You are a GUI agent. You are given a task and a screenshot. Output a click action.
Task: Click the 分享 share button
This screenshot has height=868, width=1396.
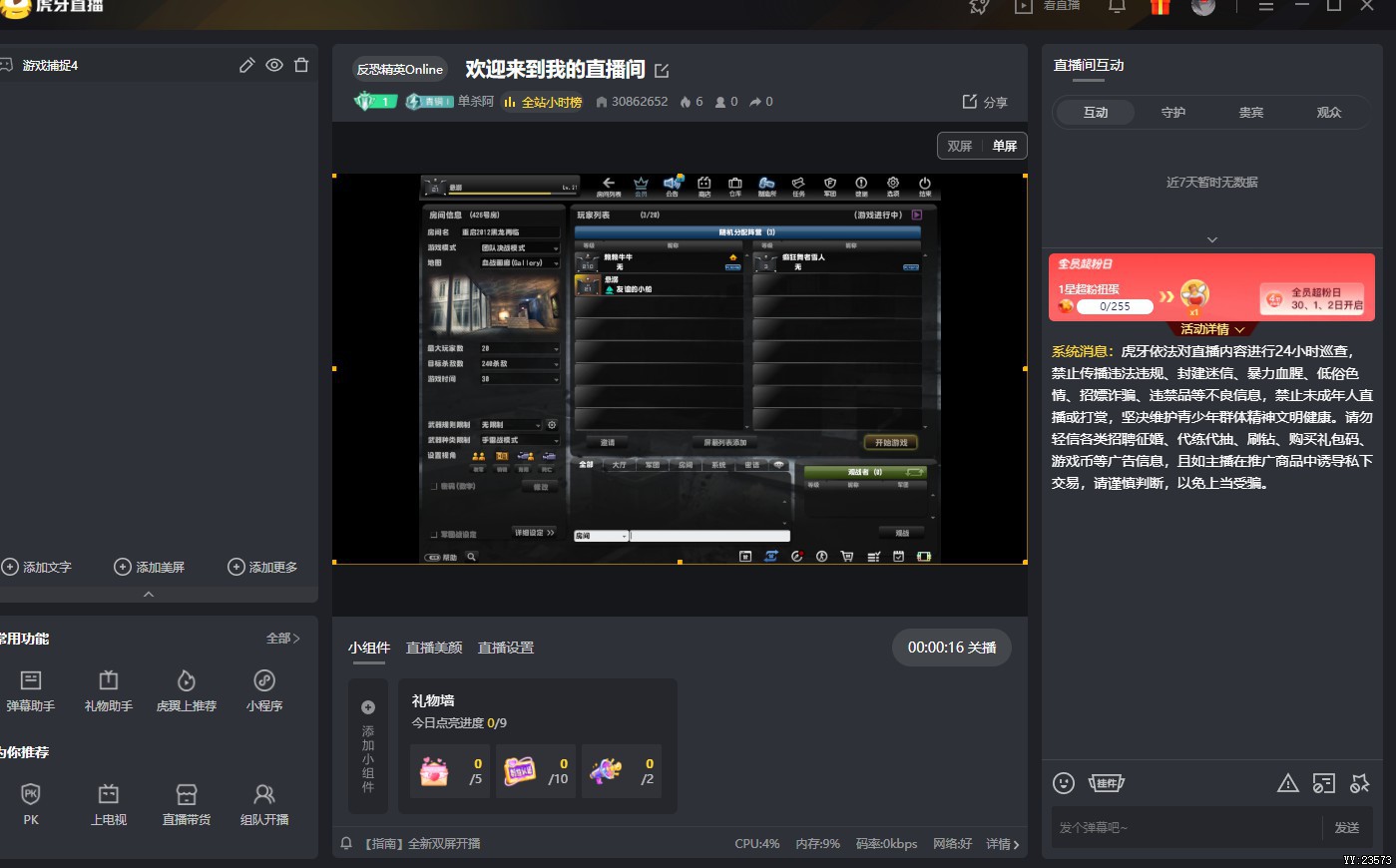[x=985, y=102]
